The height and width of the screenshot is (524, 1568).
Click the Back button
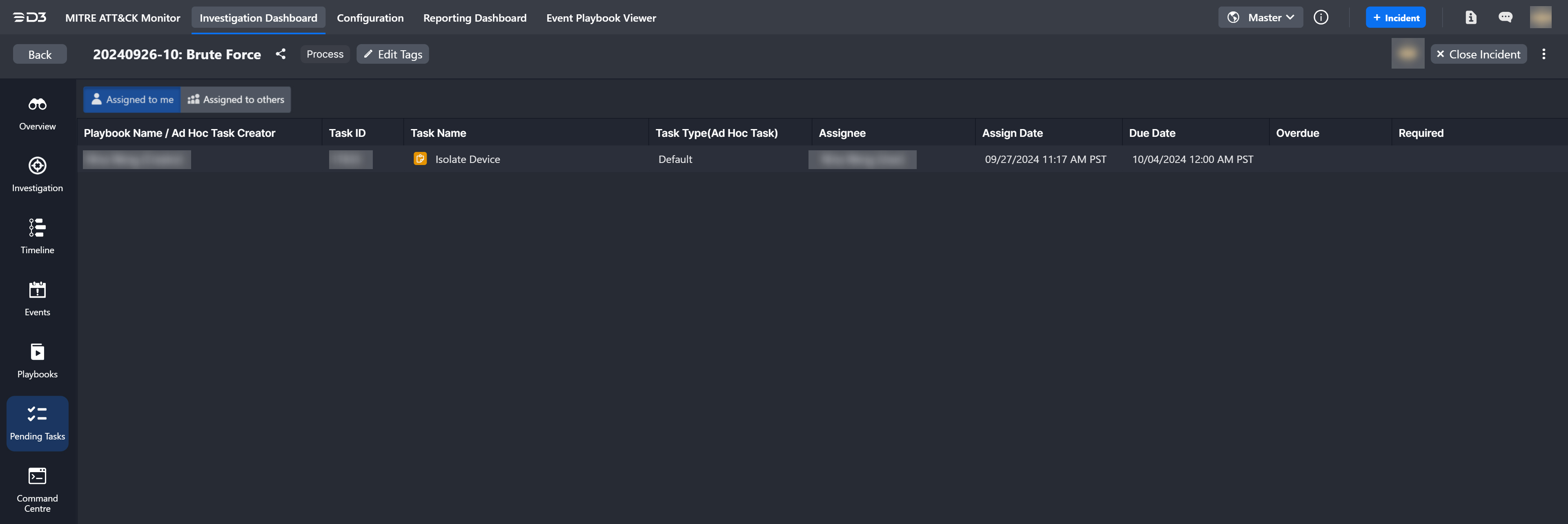[x=40, y=55]
